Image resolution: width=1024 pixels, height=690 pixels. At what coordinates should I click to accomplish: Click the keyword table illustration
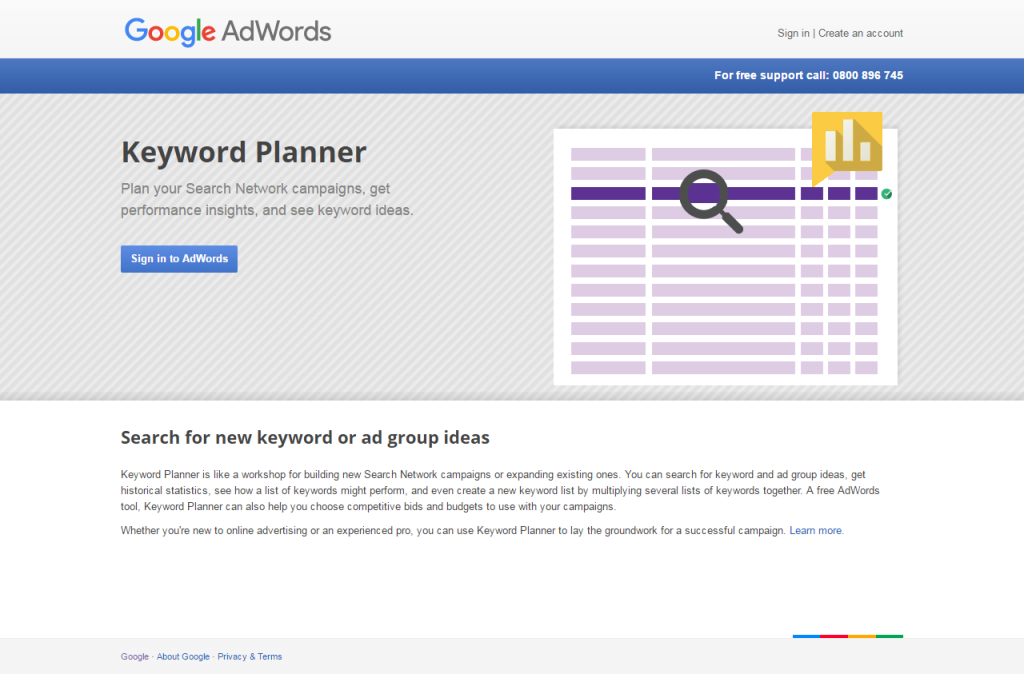click(x=725, y=257)
